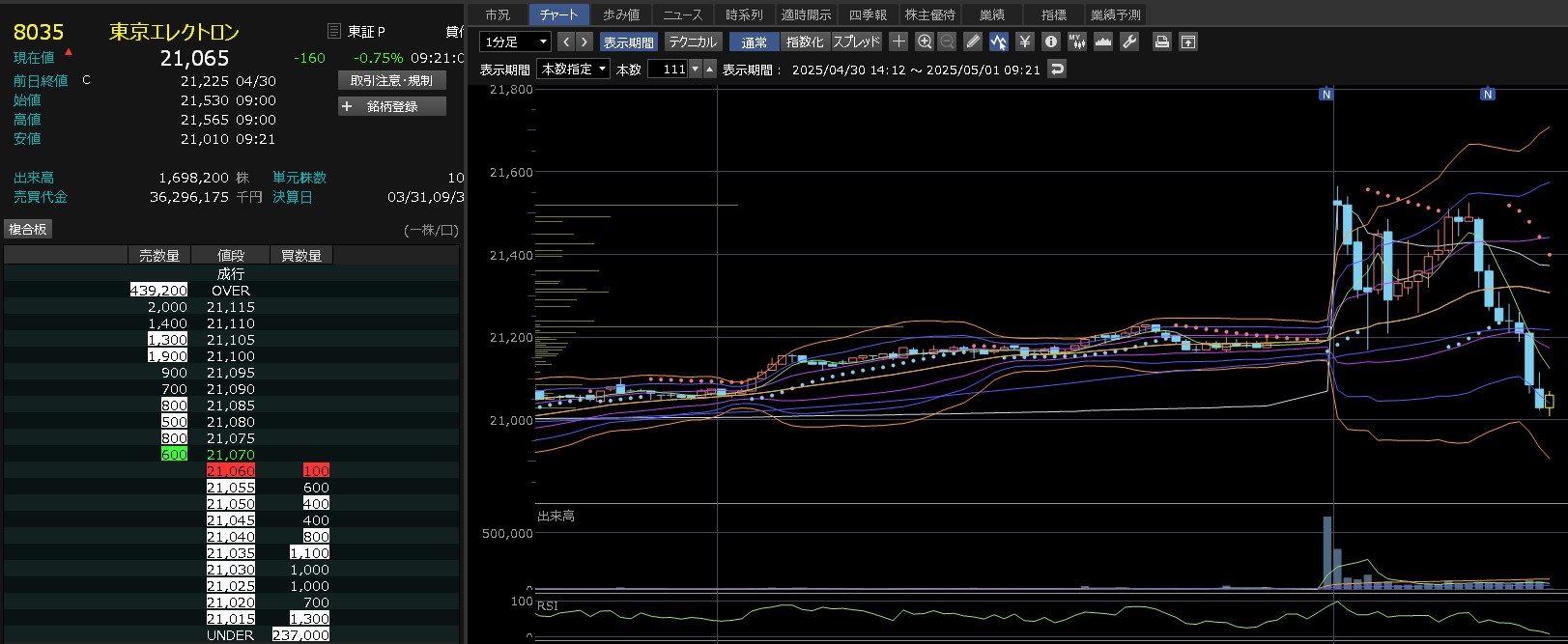
Task: Click the 東京エレクトロン stock name
Action: (x=174, y=32)
